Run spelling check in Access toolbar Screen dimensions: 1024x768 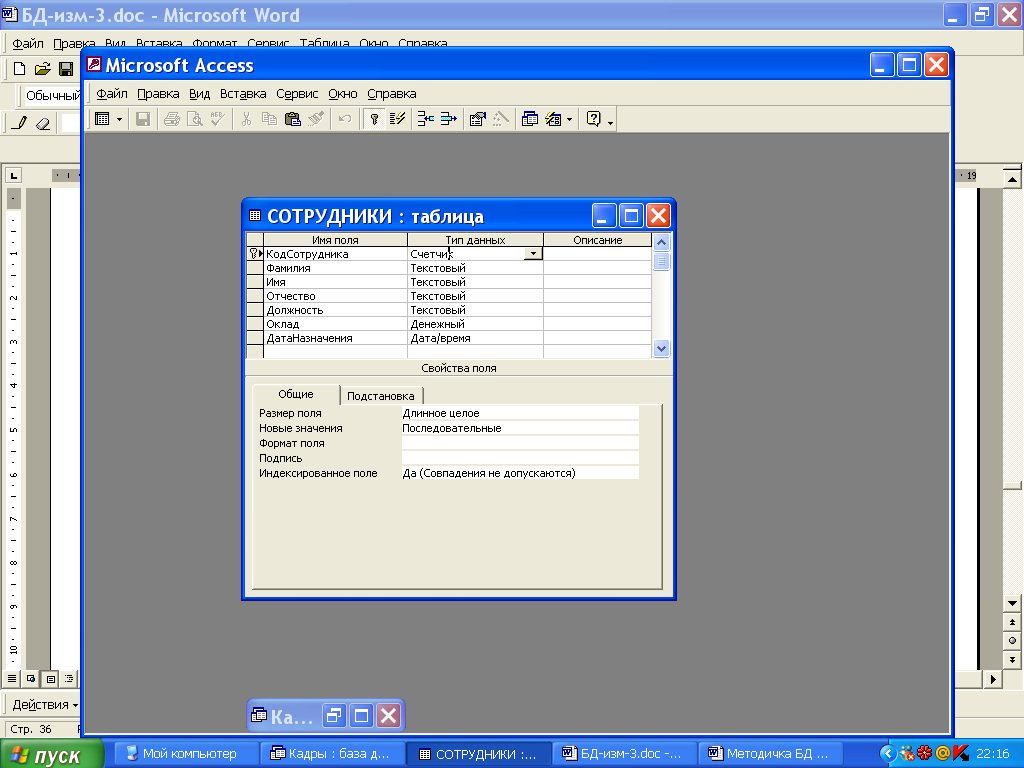(217, 119)
